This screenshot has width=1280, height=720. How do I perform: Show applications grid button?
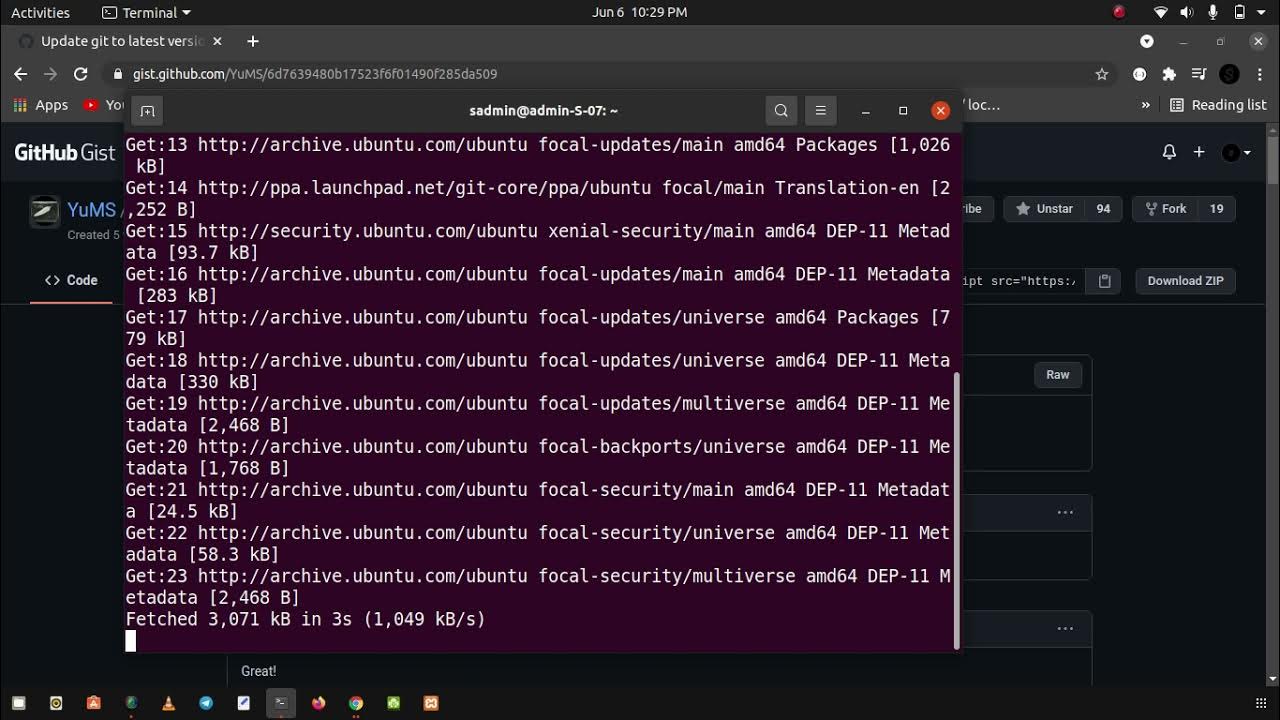pos(1261,703)
